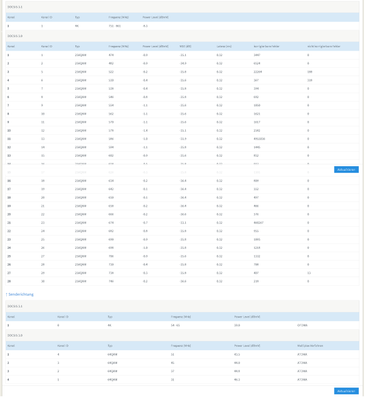The width and height of the screenshot is (366, 400).
Task: Select the Senderichtung section heading
Action: tap(20, 294)
